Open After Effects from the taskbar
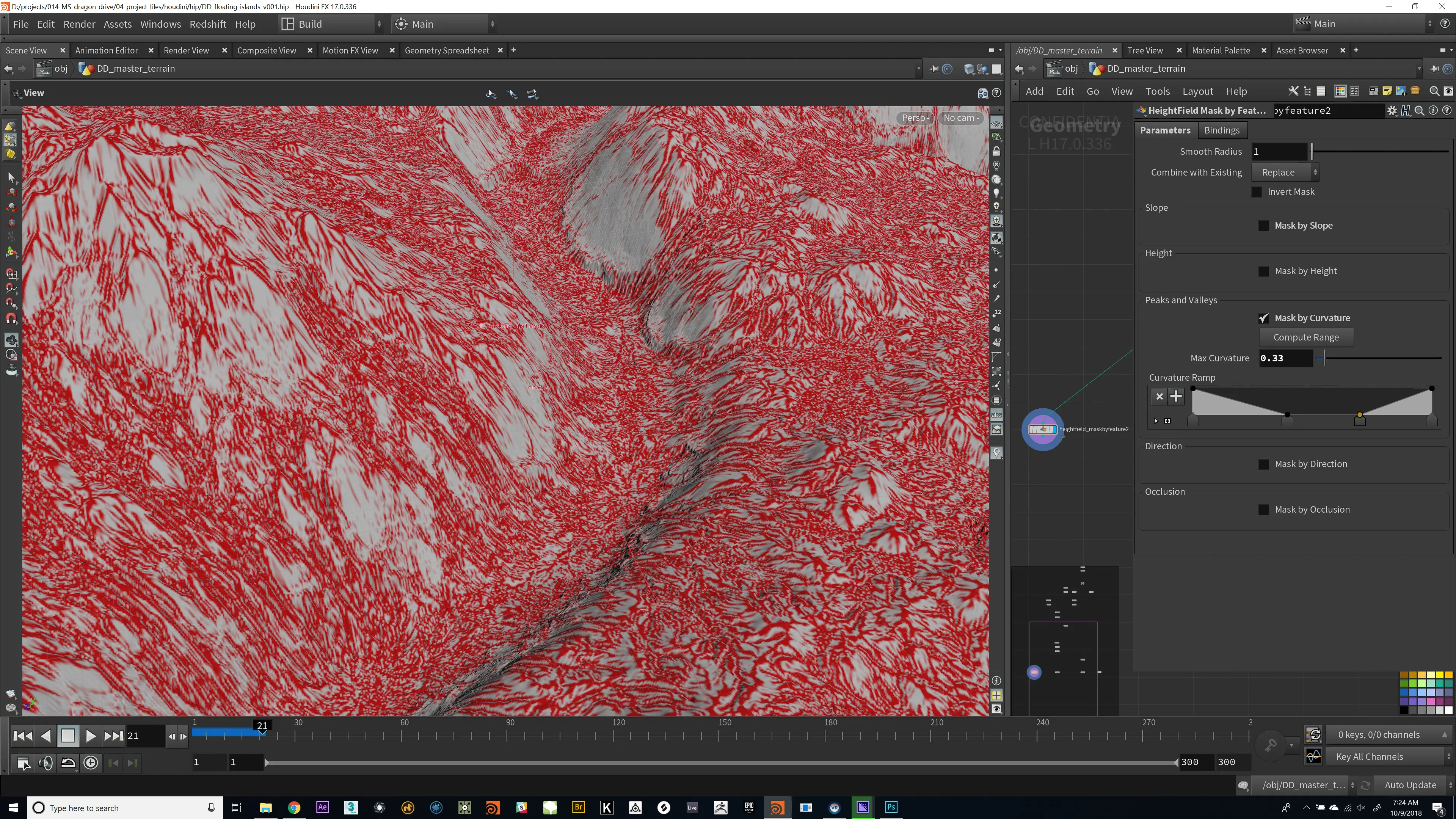1456x819 pixels. (x=322, y=807)
